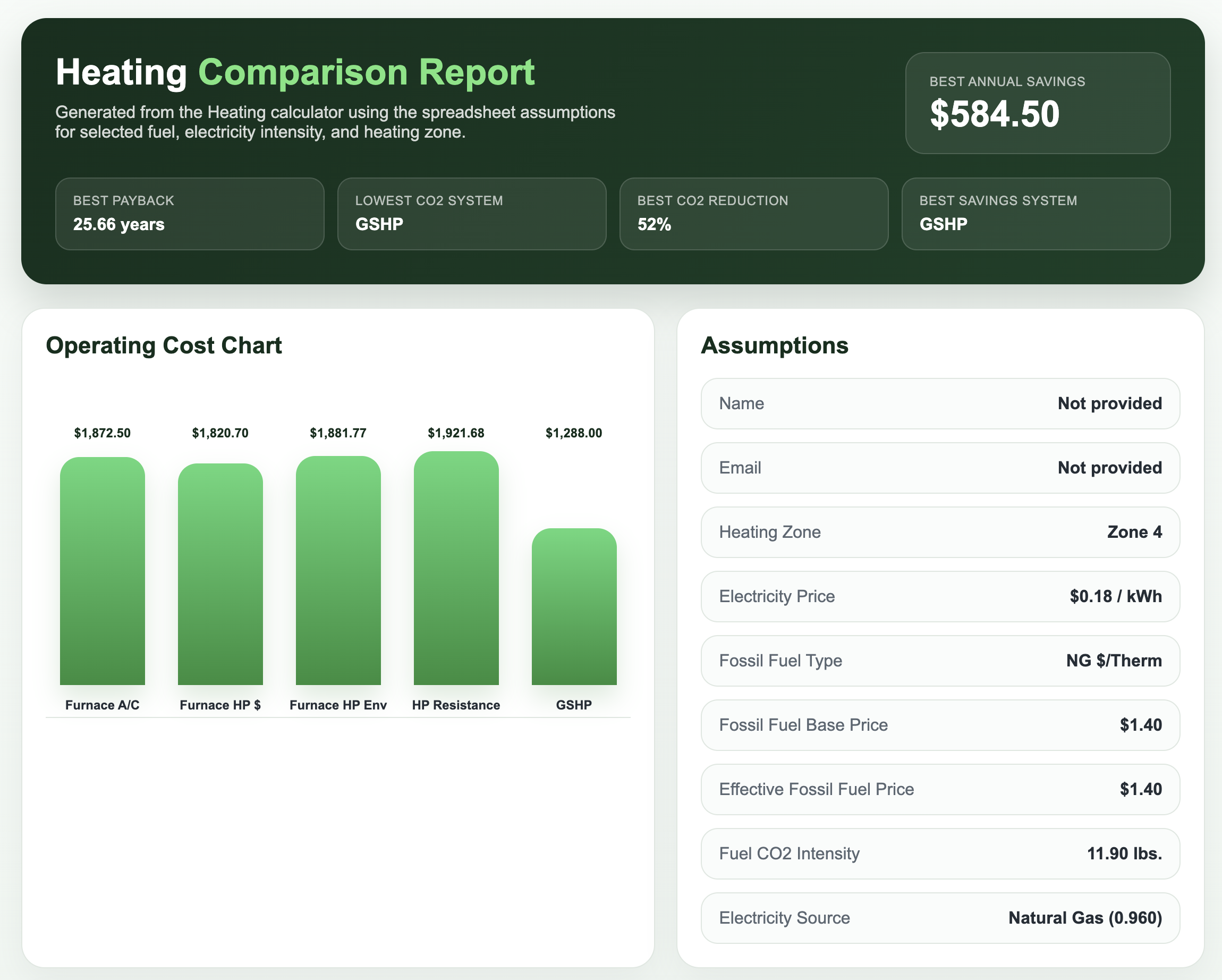Click the Furnace HP $ axis label
This screenshot has width=1222, height=980.
[220, 705]
